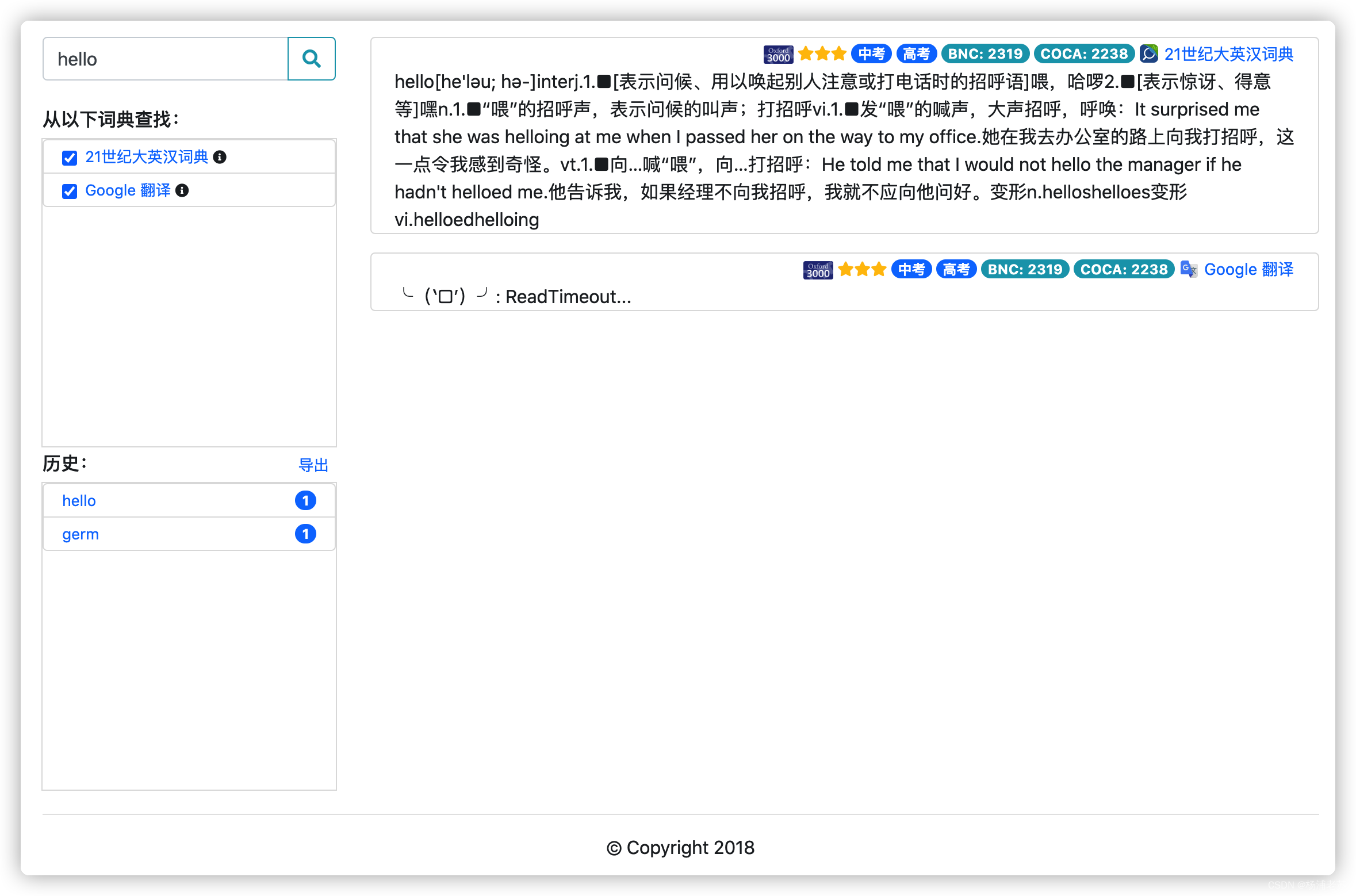Click 21世纪大英汉词典 title link in first result
Screen dimensions: 1356x896
1228,54
